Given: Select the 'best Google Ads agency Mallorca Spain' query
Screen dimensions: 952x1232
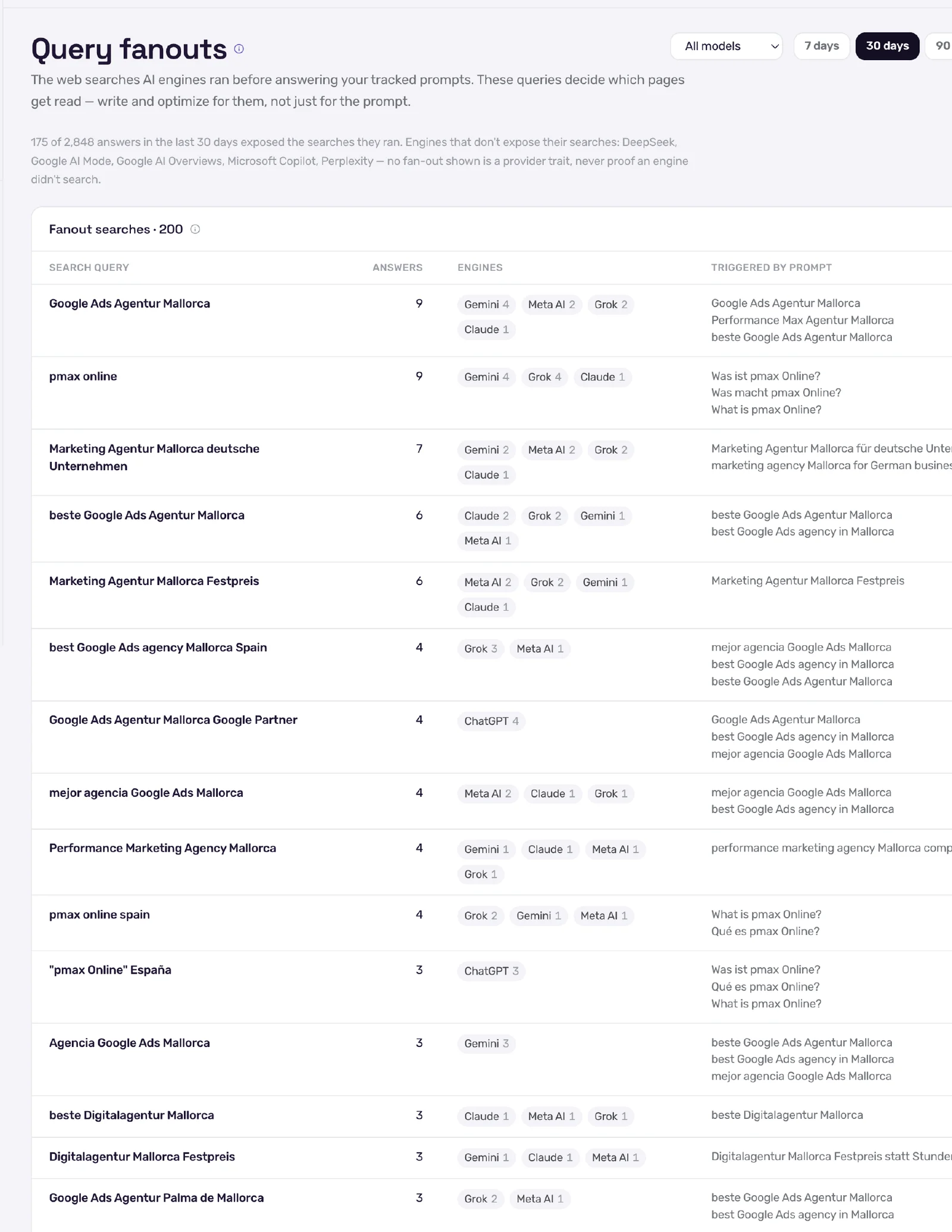Looking at the screenshot, I should pos(158,648).
